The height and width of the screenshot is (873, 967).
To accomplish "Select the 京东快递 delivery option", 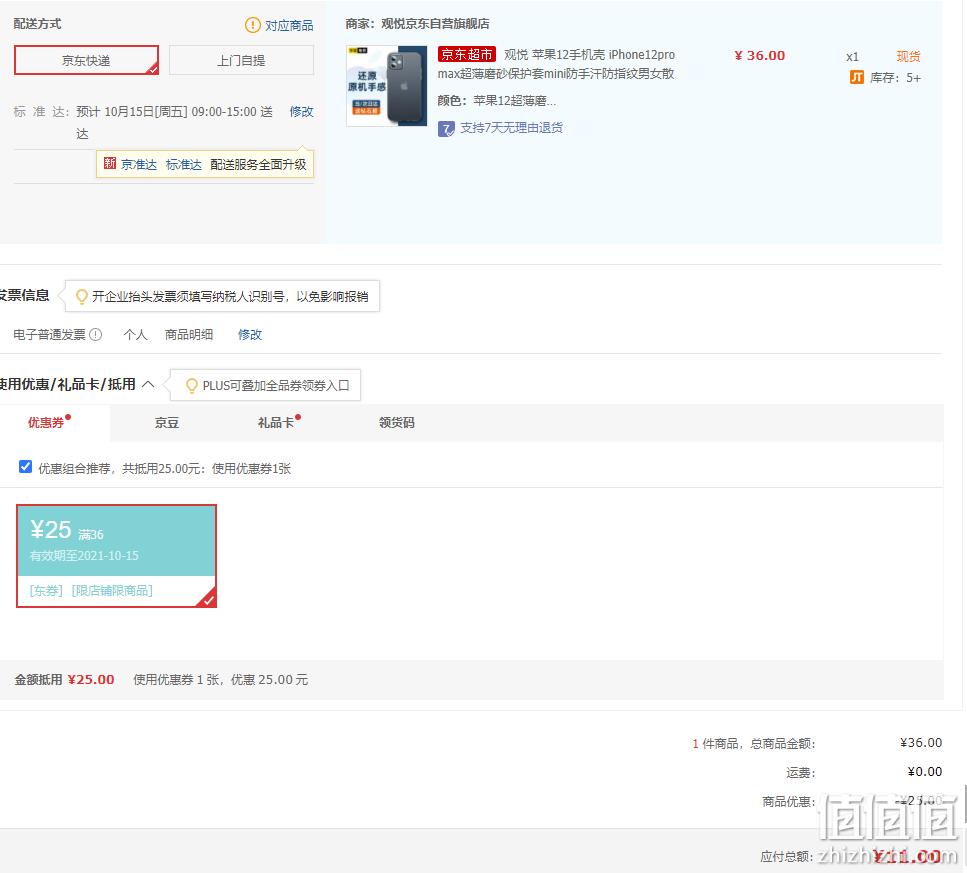I will 86,60.
